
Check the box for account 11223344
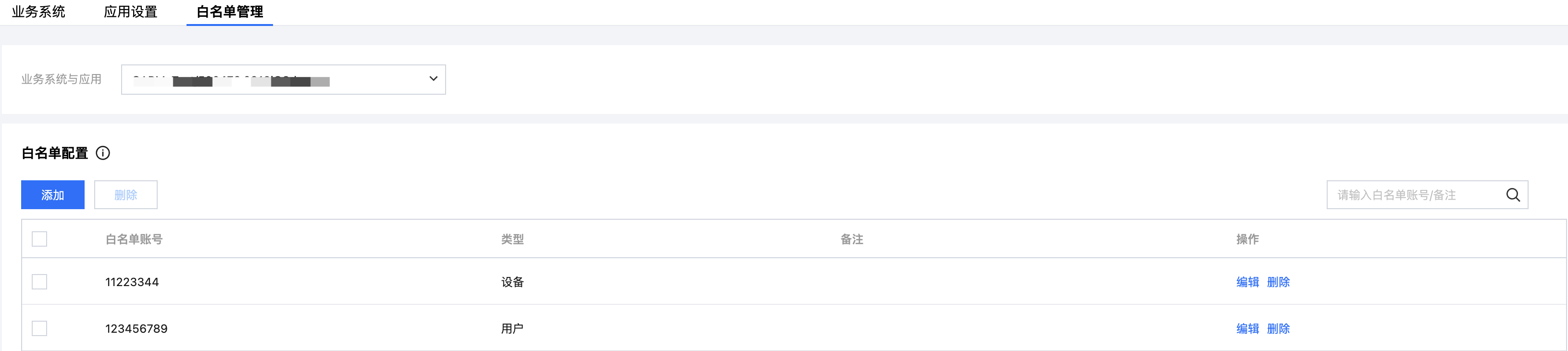tap(39, 282)
